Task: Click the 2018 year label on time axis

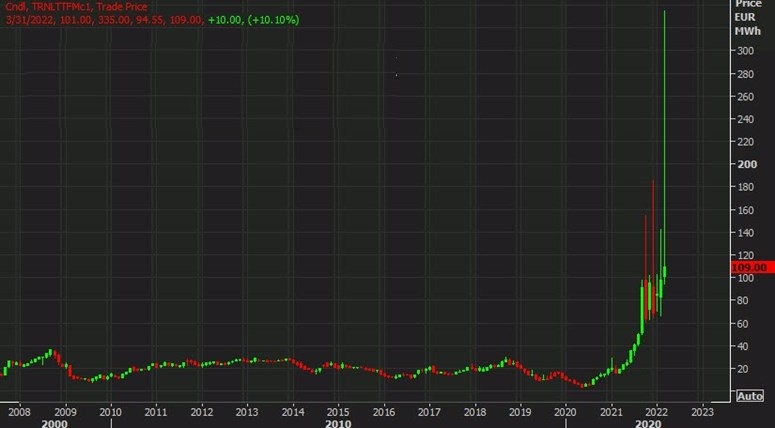Action: [x=475, y=412]
